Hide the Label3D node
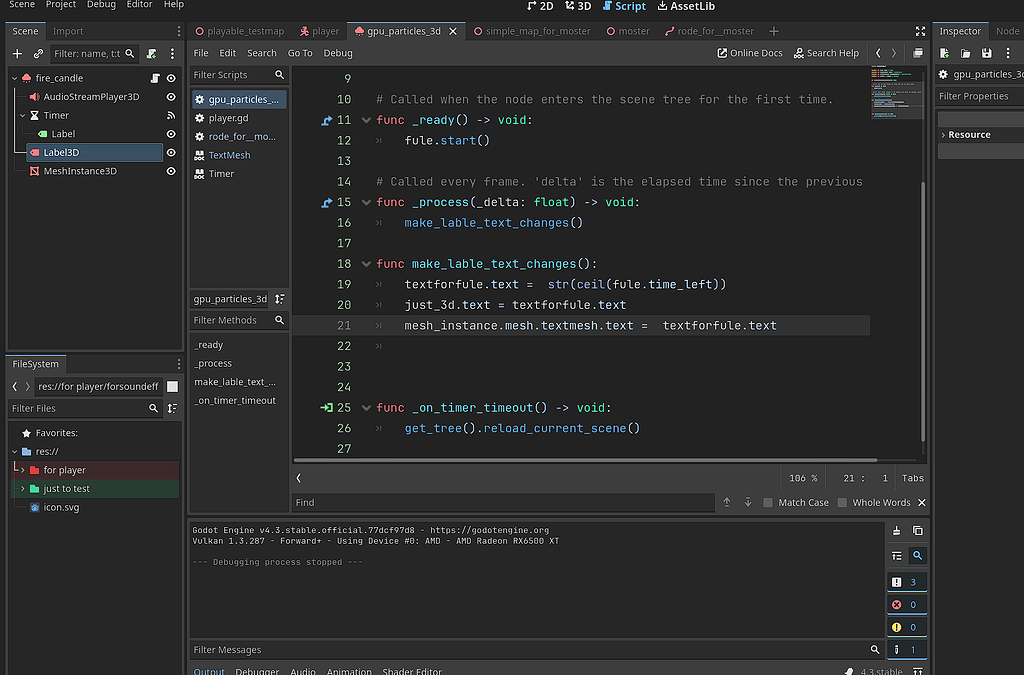This screenshot has width=1024, height=675. click(169, 152)
